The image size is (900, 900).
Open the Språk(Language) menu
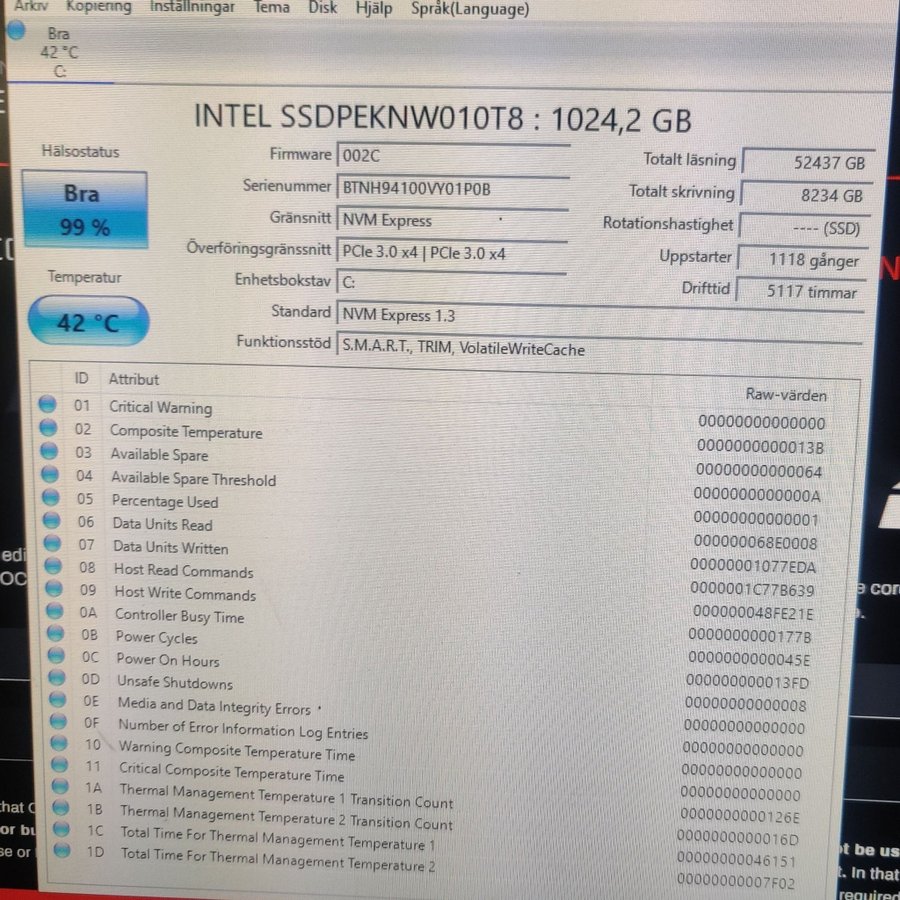[469, 9]
